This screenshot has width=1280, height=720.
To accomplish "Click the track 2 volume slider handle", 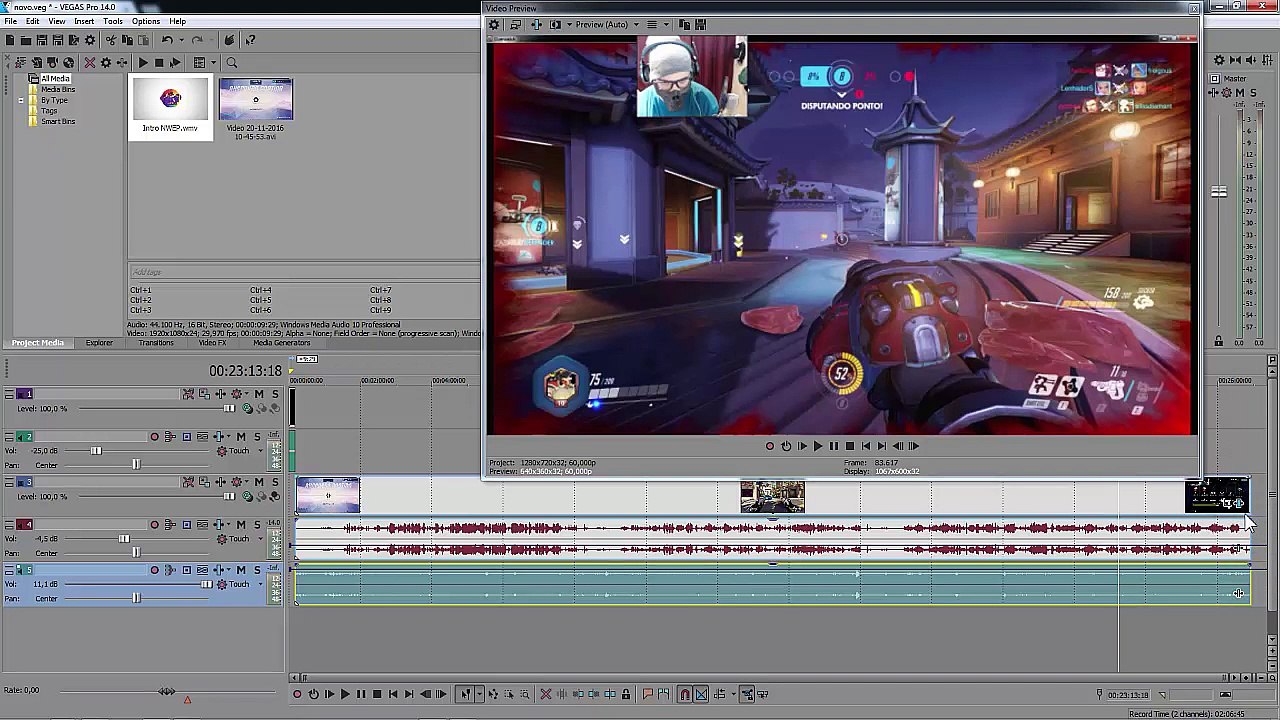I will (96, 451).
